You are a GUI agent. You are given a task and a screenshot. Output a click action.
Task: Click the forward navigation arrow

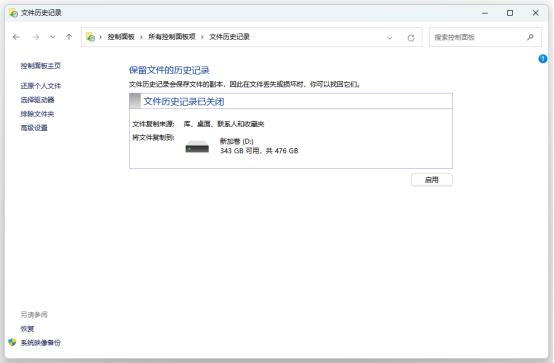pyautogui.click(x=36, y=37)
